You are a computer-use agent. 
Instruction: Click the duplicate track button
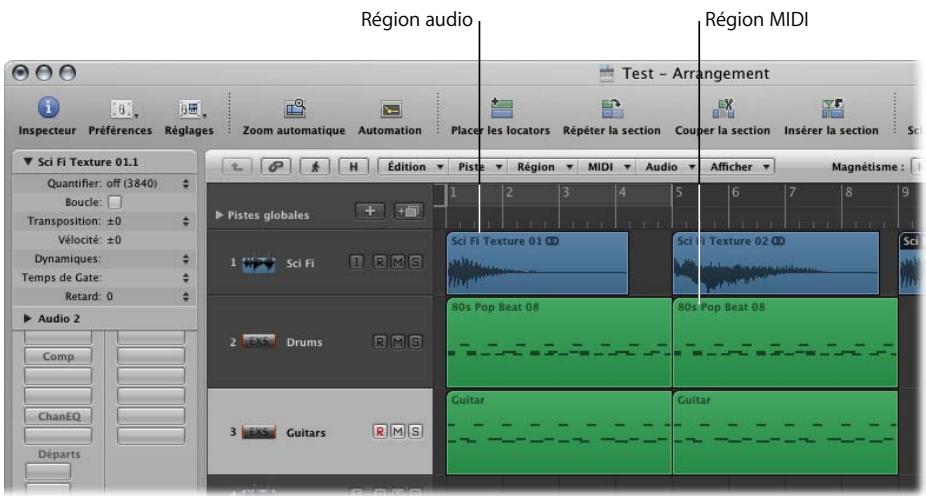[x=409, y=211]
